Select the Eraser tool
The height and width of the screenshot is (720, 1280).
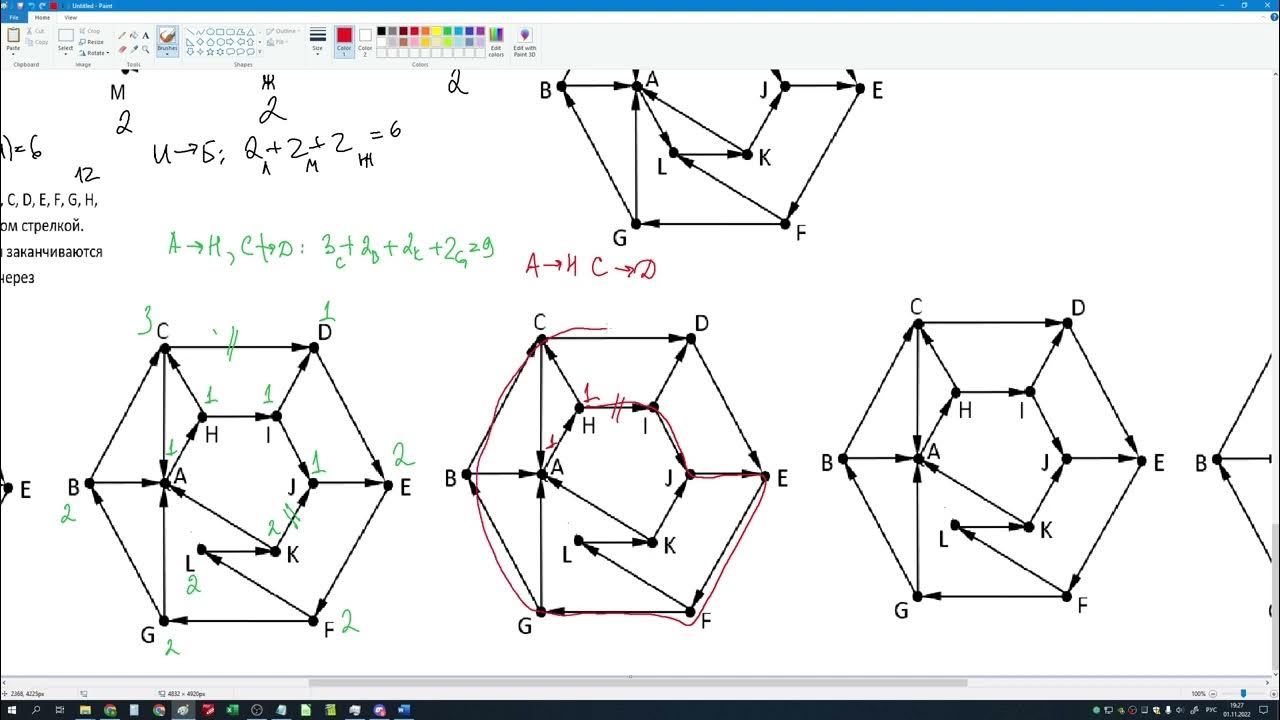click(x=122, y=49)
